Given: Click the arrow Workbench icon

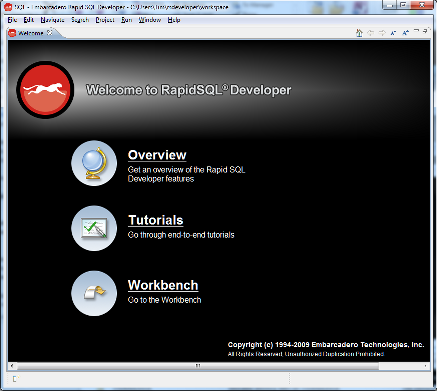Looking at the screenshot, I should (x=94, y=293).
